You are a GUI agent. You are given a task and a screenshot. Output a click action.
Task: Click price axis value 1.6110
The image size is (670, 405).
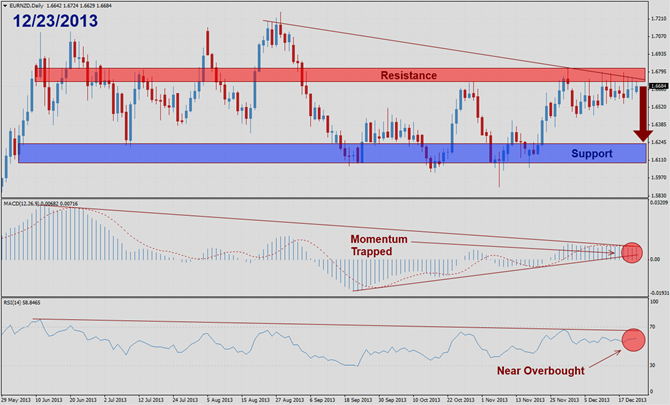tap(658, 160)
